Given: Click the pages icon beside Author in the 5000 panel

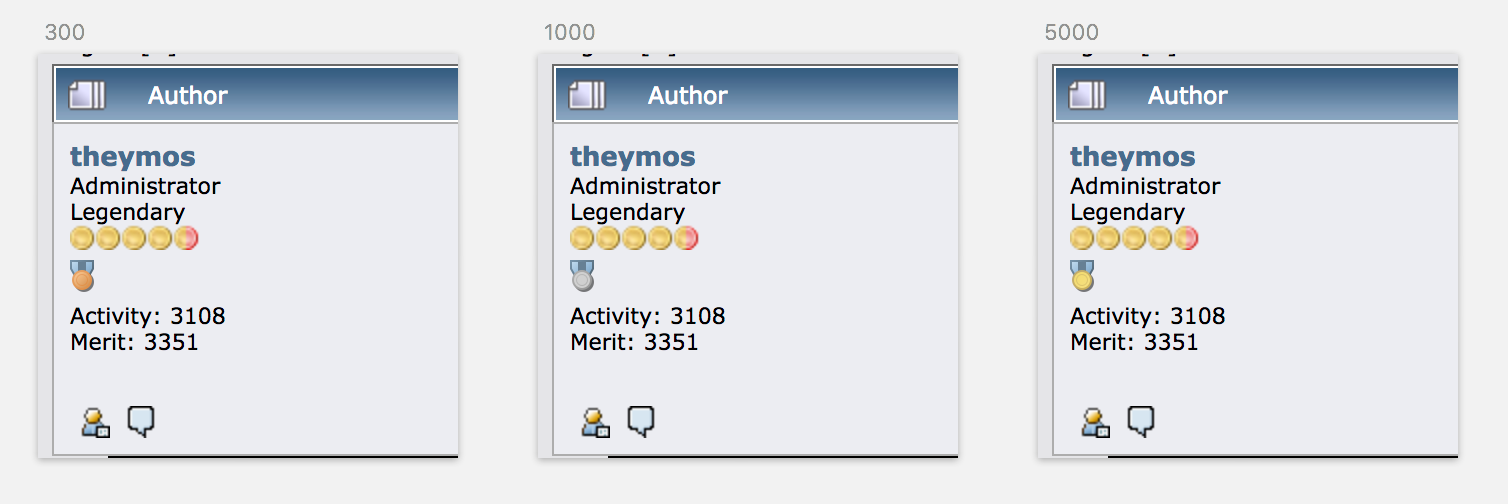Looking at the screenshot, I should [x=1087, y=95].
